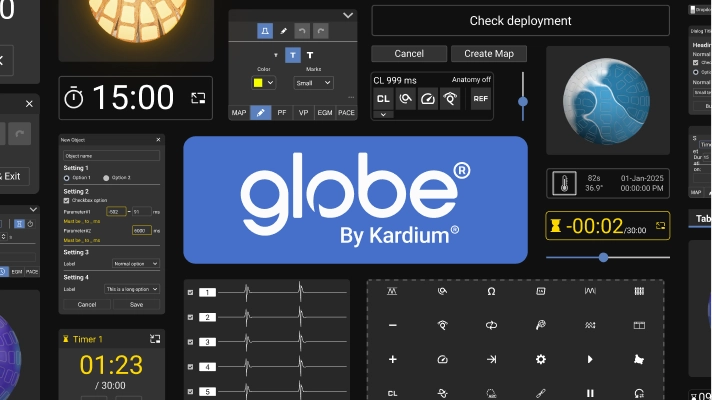Close the New Object dialog
Screen dimensions: 712x400
[158, 140]
